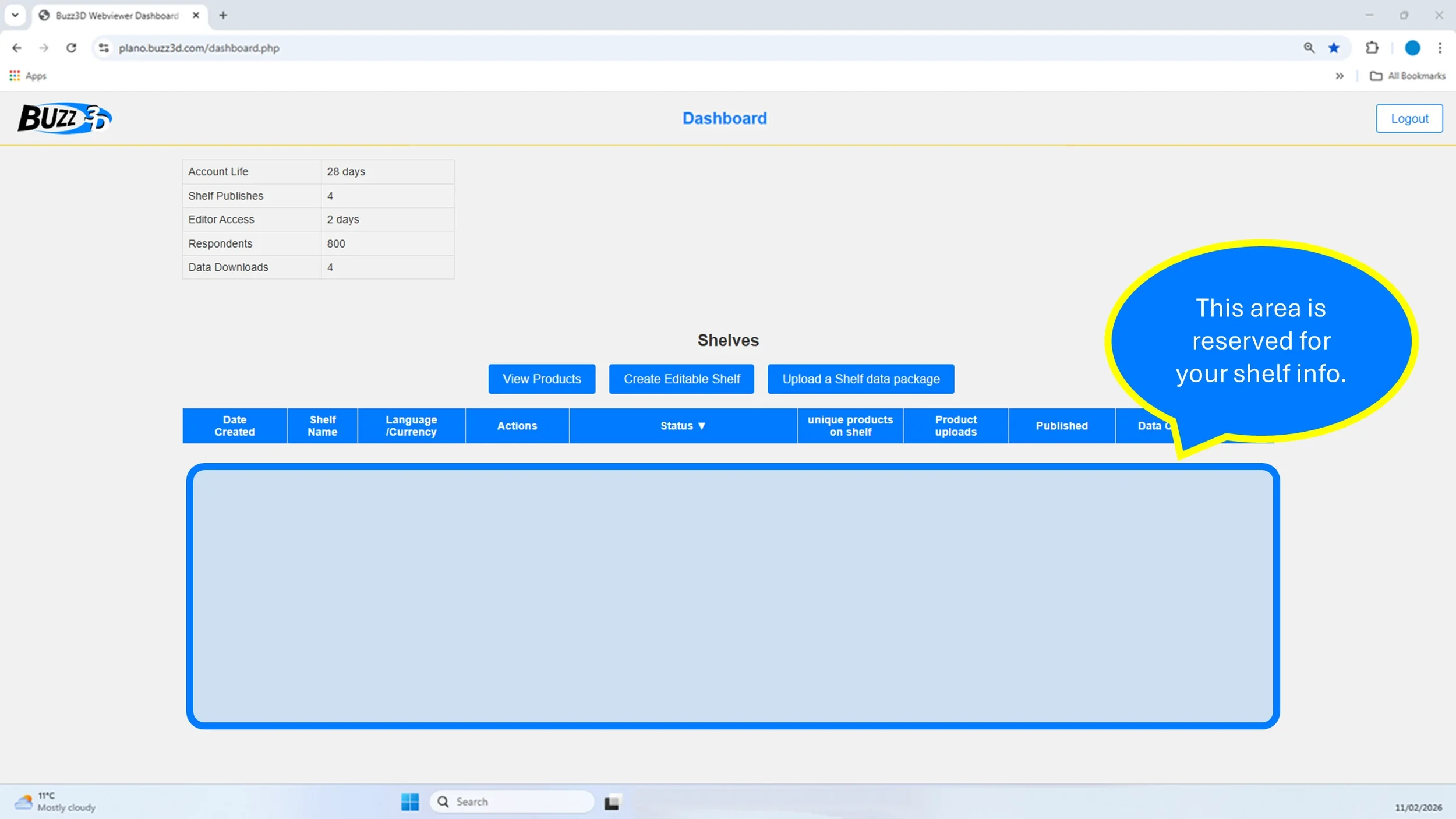Open a new browser tab
The height and width of the screenshot is (819, 1456).
[223, 16]
